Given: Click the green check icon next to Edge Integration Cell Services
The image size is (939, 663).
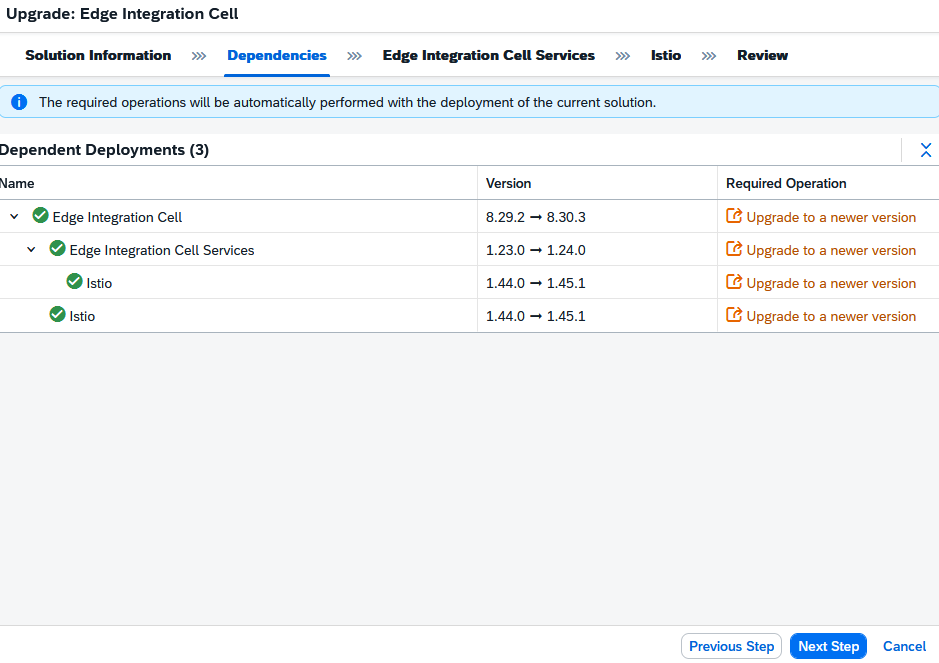Looking at the screenshot, I should coord(57,249).
